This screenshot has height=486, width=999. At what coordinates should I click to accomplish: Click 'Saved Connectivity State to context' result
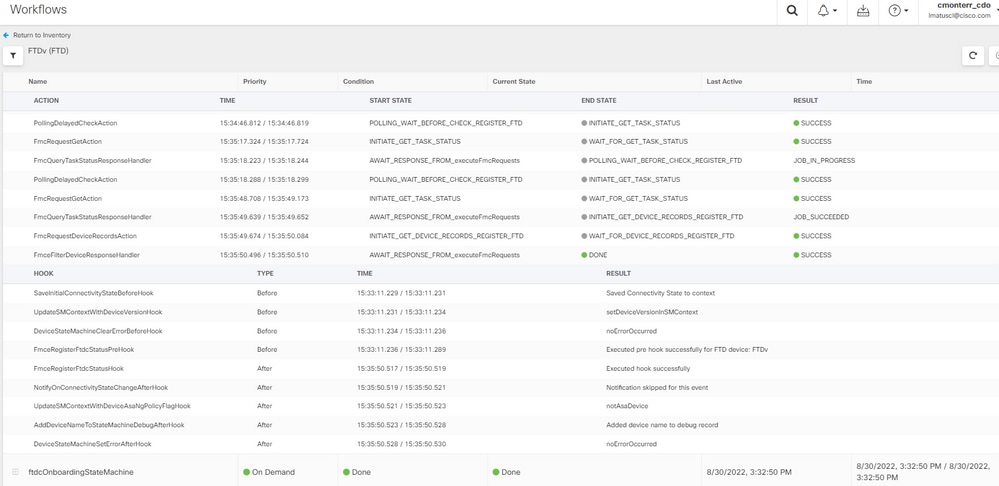pos(660,293)
